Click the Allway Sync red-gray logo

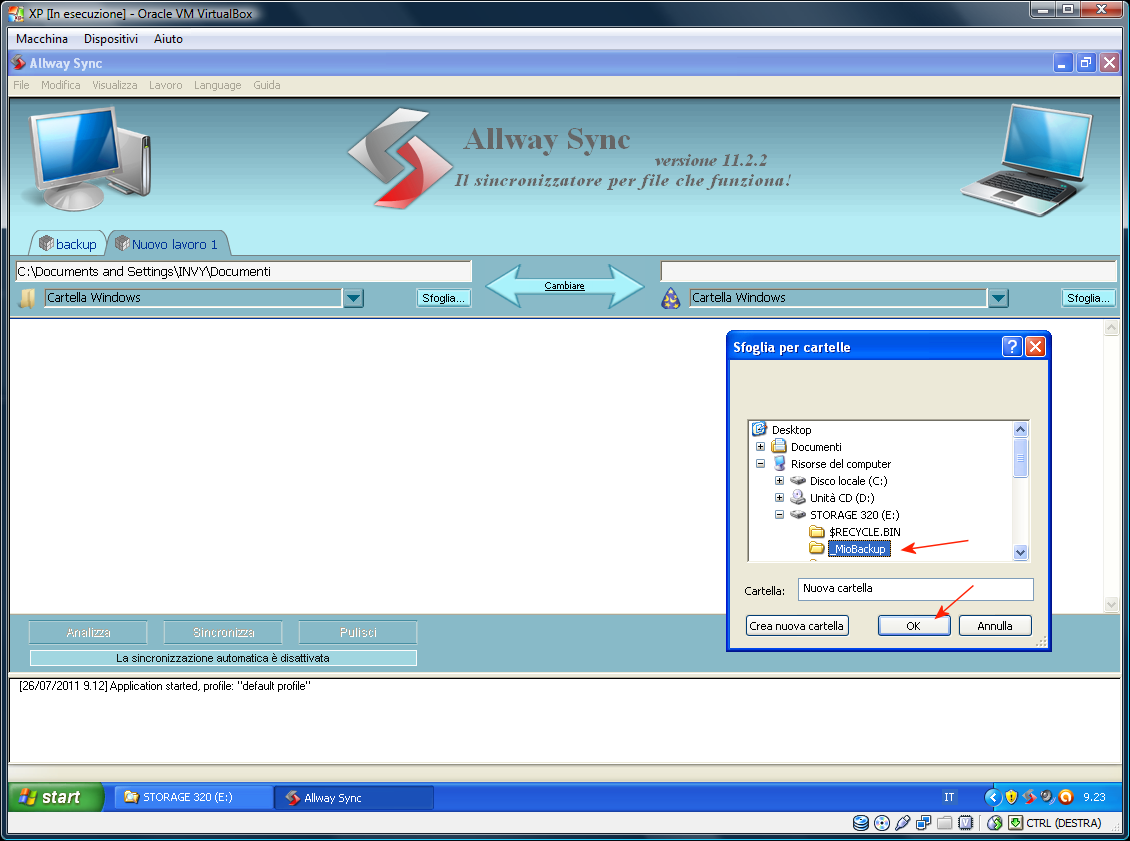400,159
